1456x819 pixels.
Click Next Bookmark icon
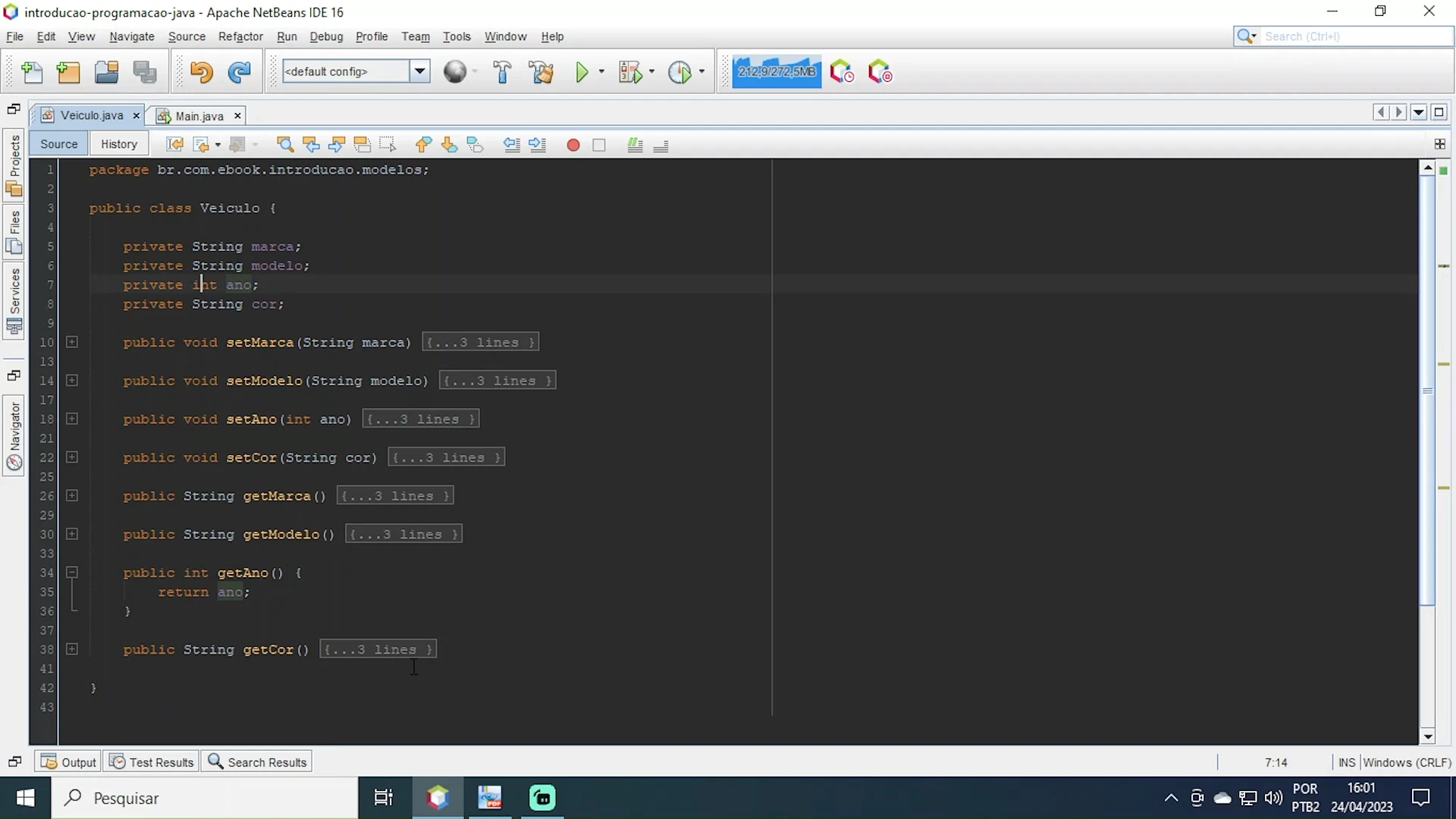[449, 145]
